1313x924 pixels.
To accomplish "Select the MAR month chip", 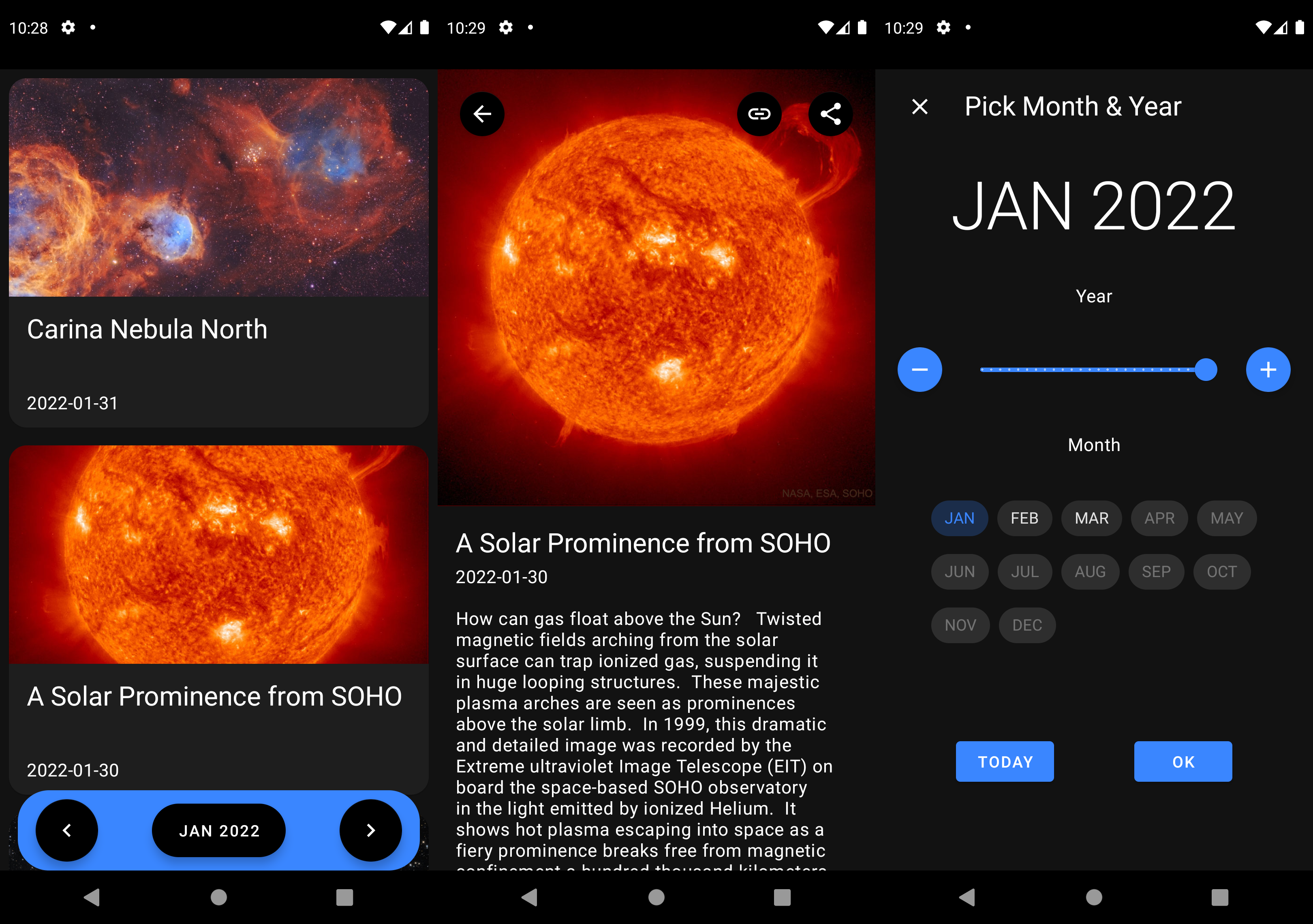I will (x=1091, y=518).
